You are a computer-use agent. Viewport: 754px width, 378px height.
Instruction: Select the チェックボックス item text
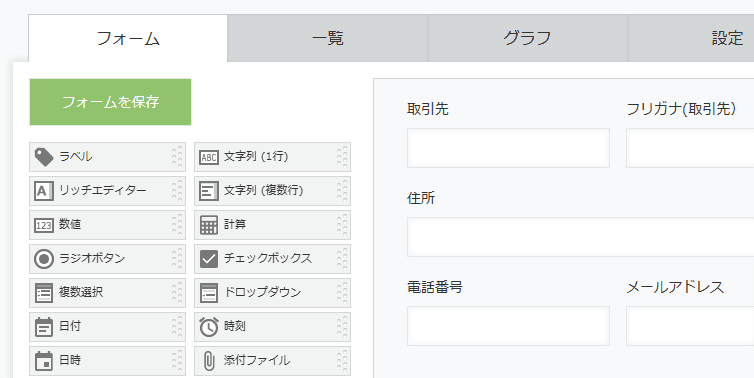pyautogui.click(x=268, y=258)
